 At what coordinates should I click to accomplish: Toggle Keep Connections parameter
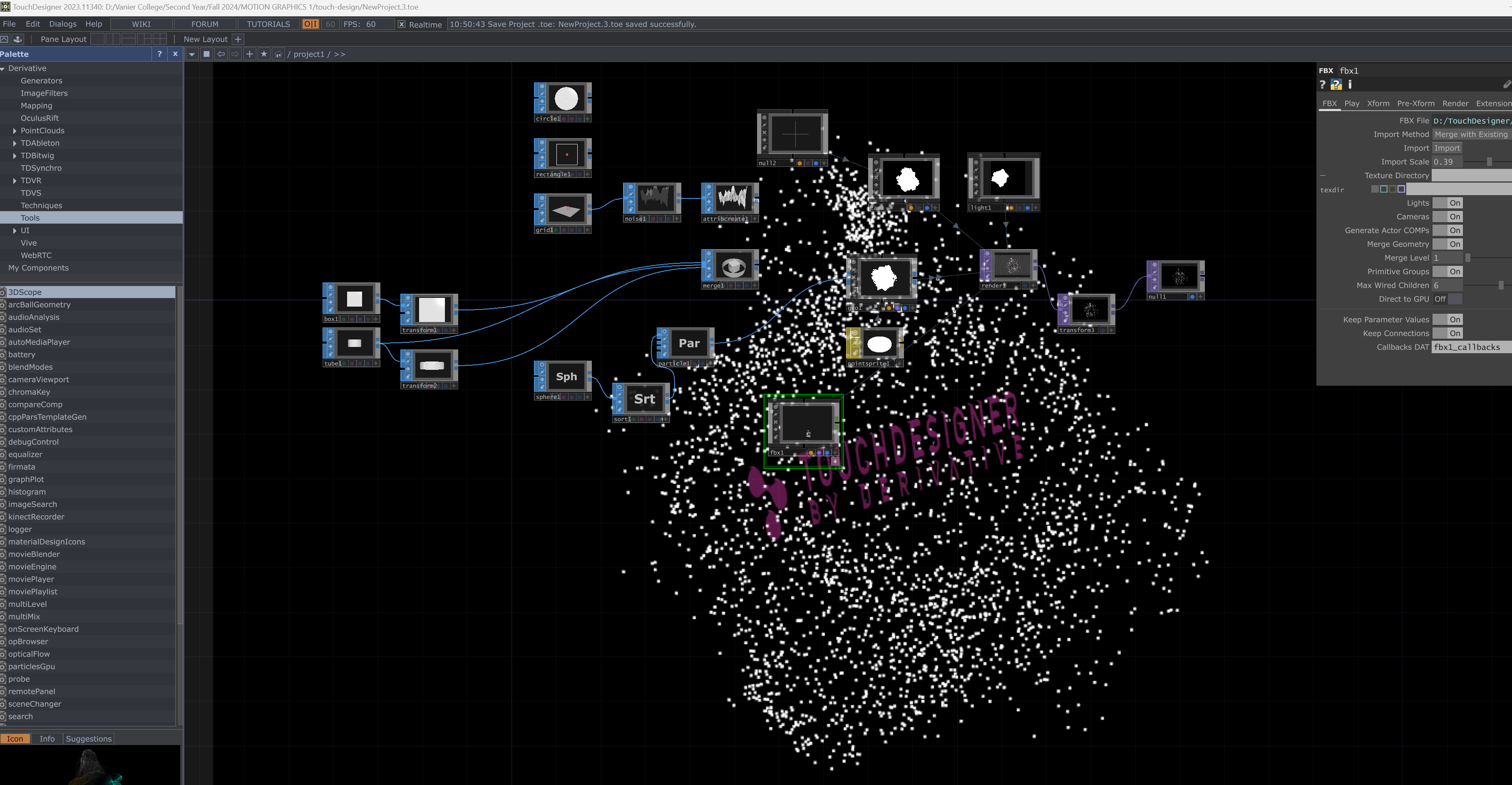1447,334
